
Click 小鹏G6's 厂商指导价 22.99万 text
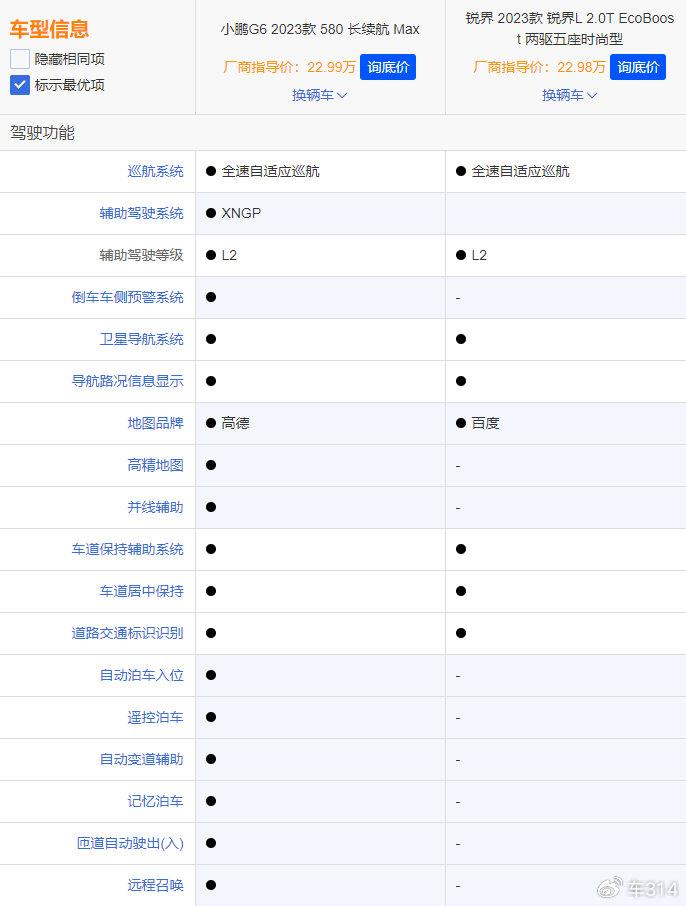click(x=290, y=67)
